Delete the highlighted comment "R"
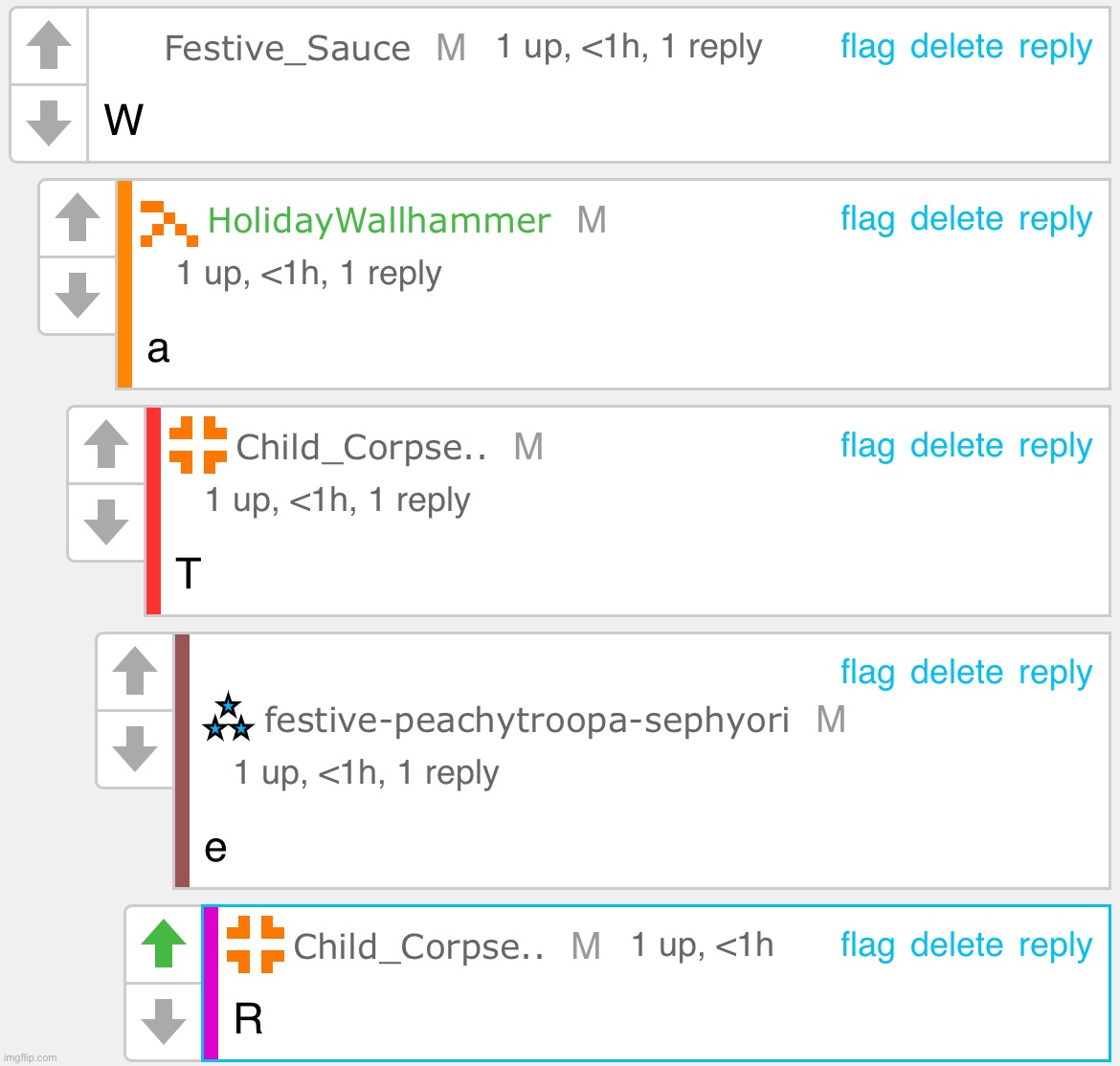 coord(956,945)
